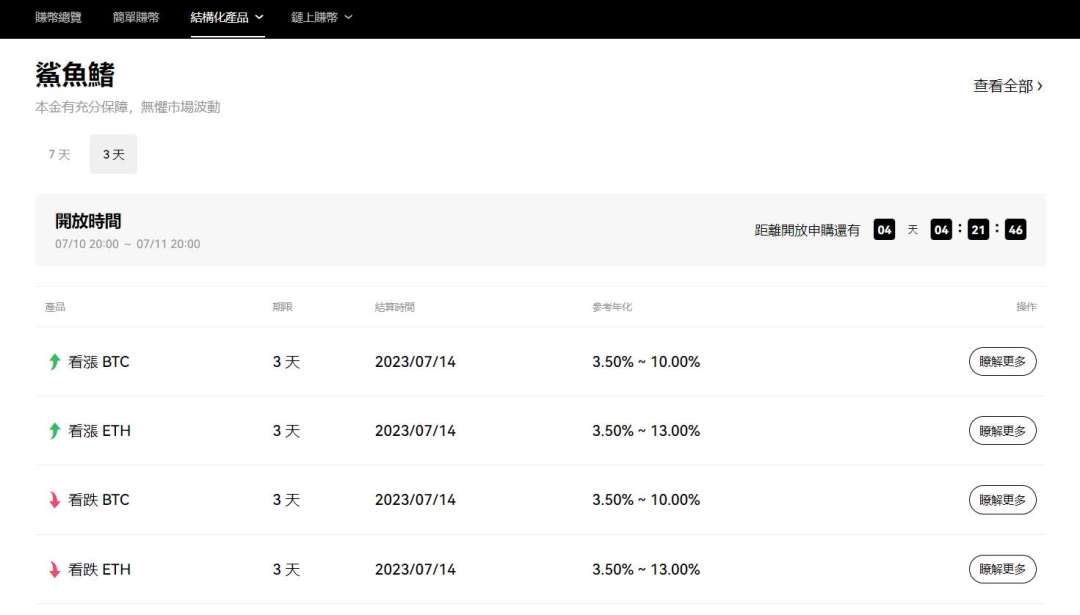The width and height of the screenshot is (1080, 615).
Task: Expand the 結構化產品 dropdown menu
Action: [x=227, y=17]
